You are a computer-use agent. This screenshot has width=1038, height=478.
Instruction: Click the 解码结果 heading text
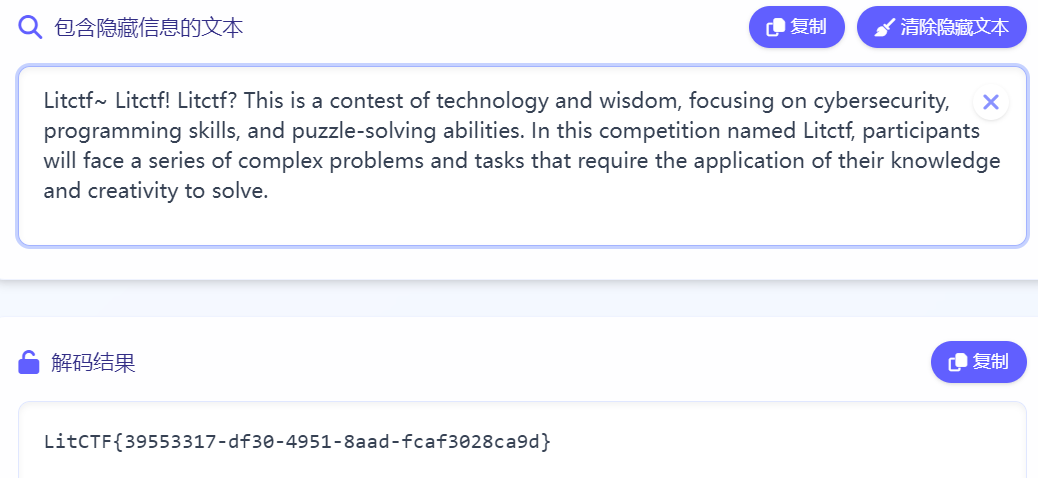93,363
